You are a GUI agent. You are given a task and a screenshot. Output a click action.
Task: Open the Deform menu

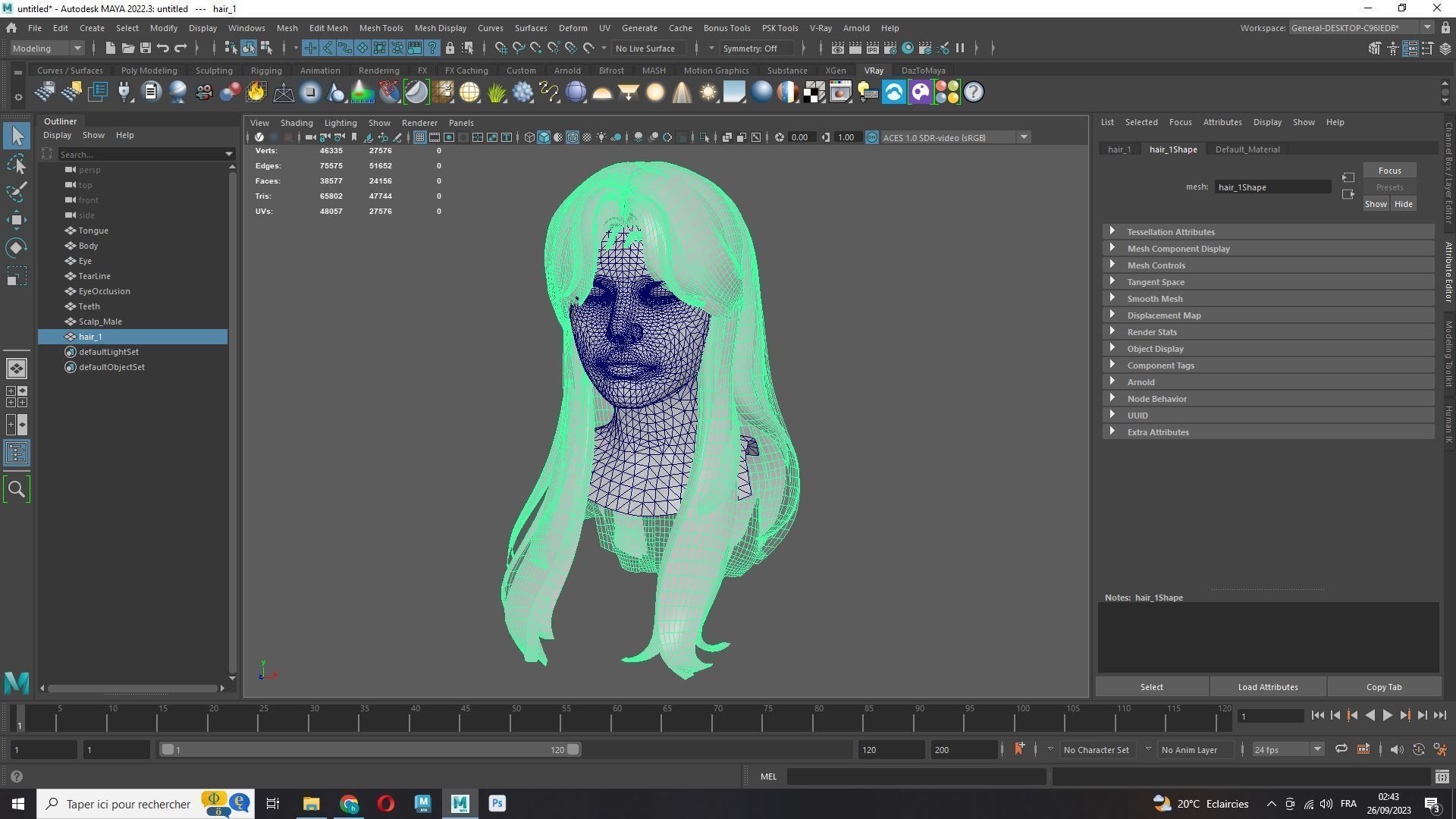[x=573, y=28]
